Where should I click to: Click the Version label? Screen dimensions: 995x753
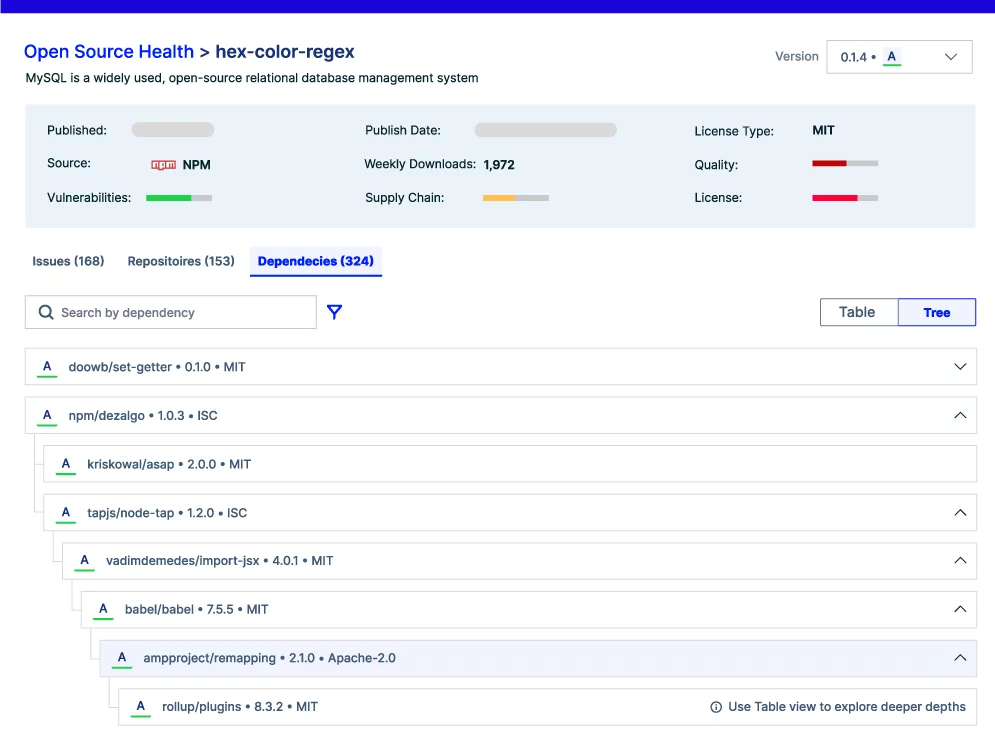click(x=796, y=56)
